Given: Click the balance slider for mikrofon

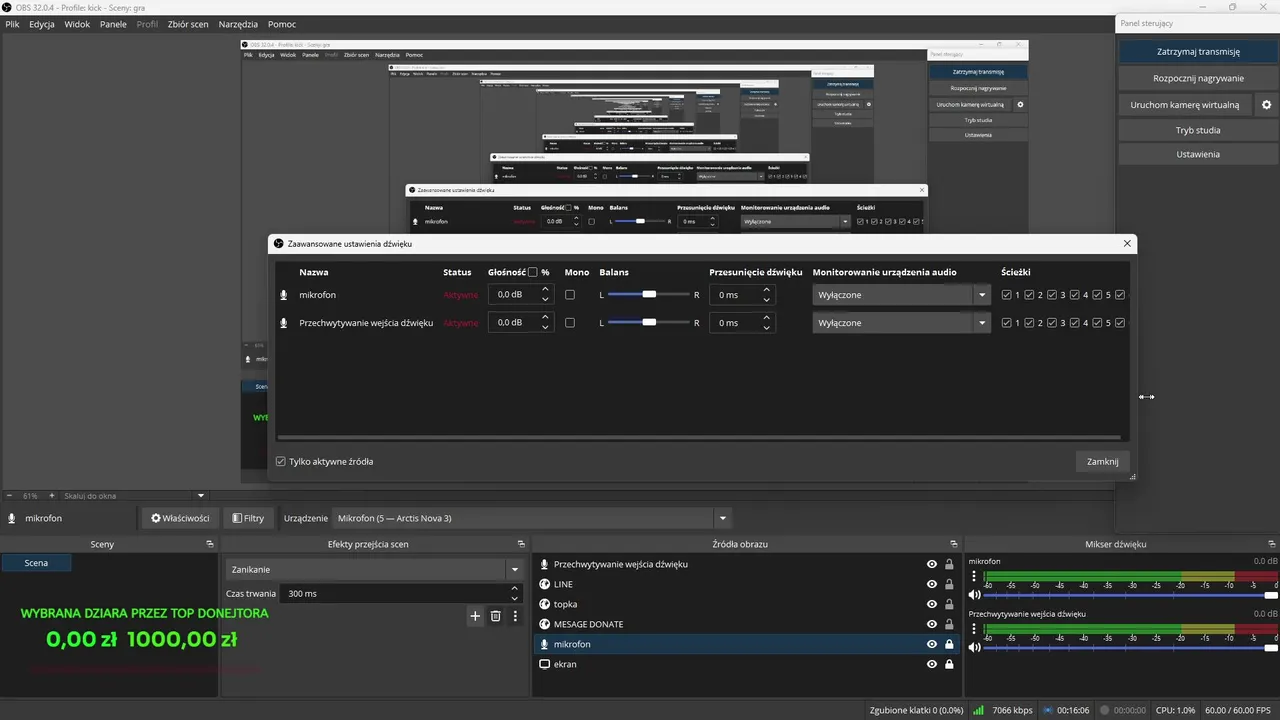Looking at the screenshot, I should tap(649, 295).
